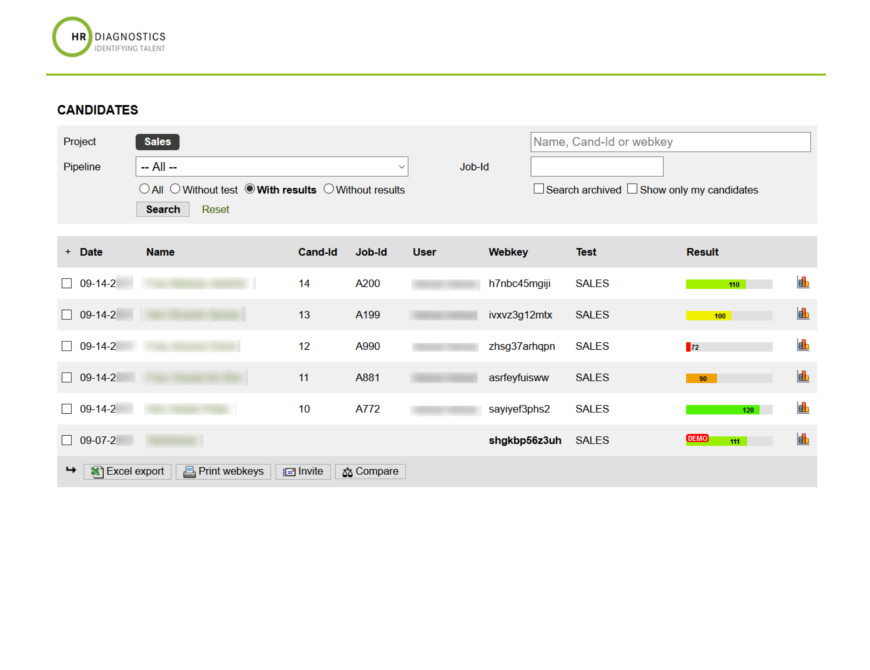
Task: Select the Without test radio option
Action: pyautogui.click(x=175, y=189)
